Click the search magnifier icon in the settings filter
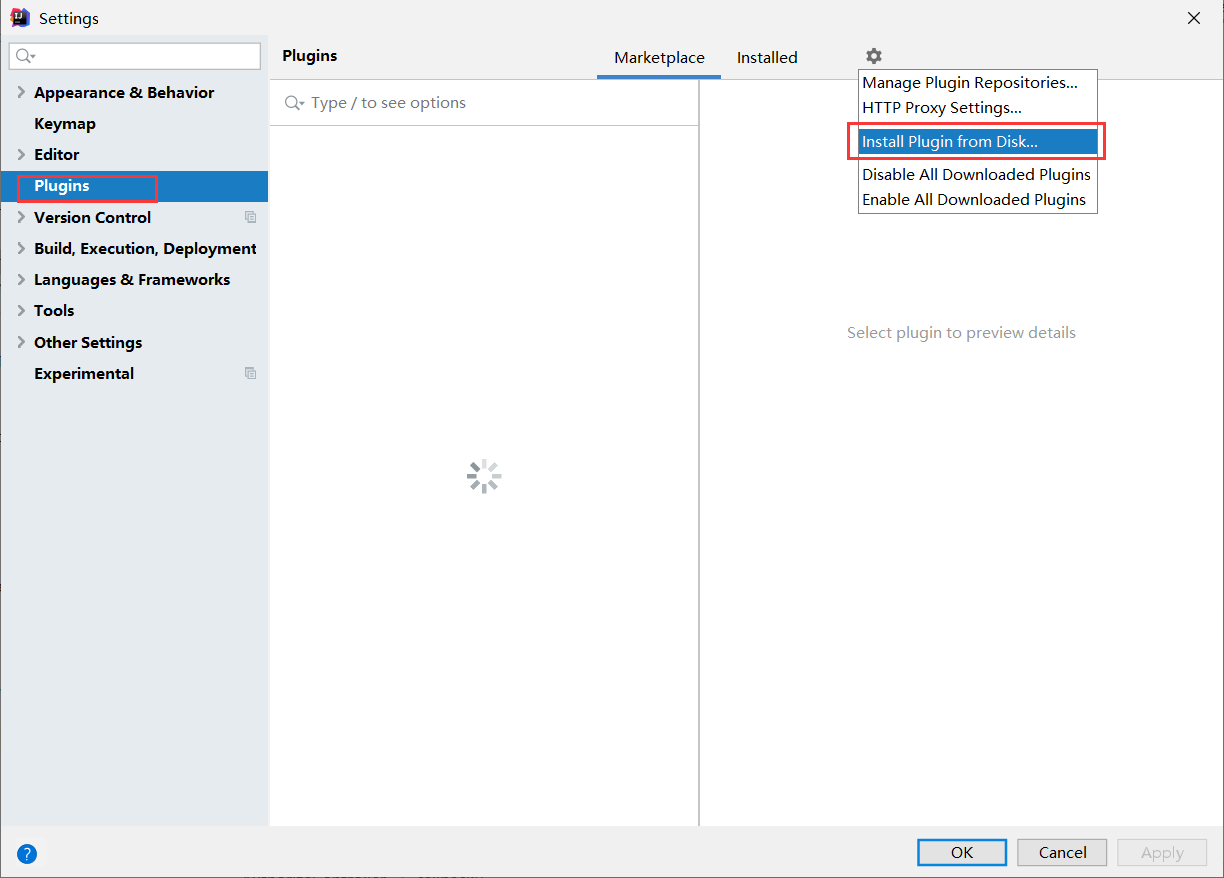Viewport: 1224px width, 878px height. click(x=26, y=56)
